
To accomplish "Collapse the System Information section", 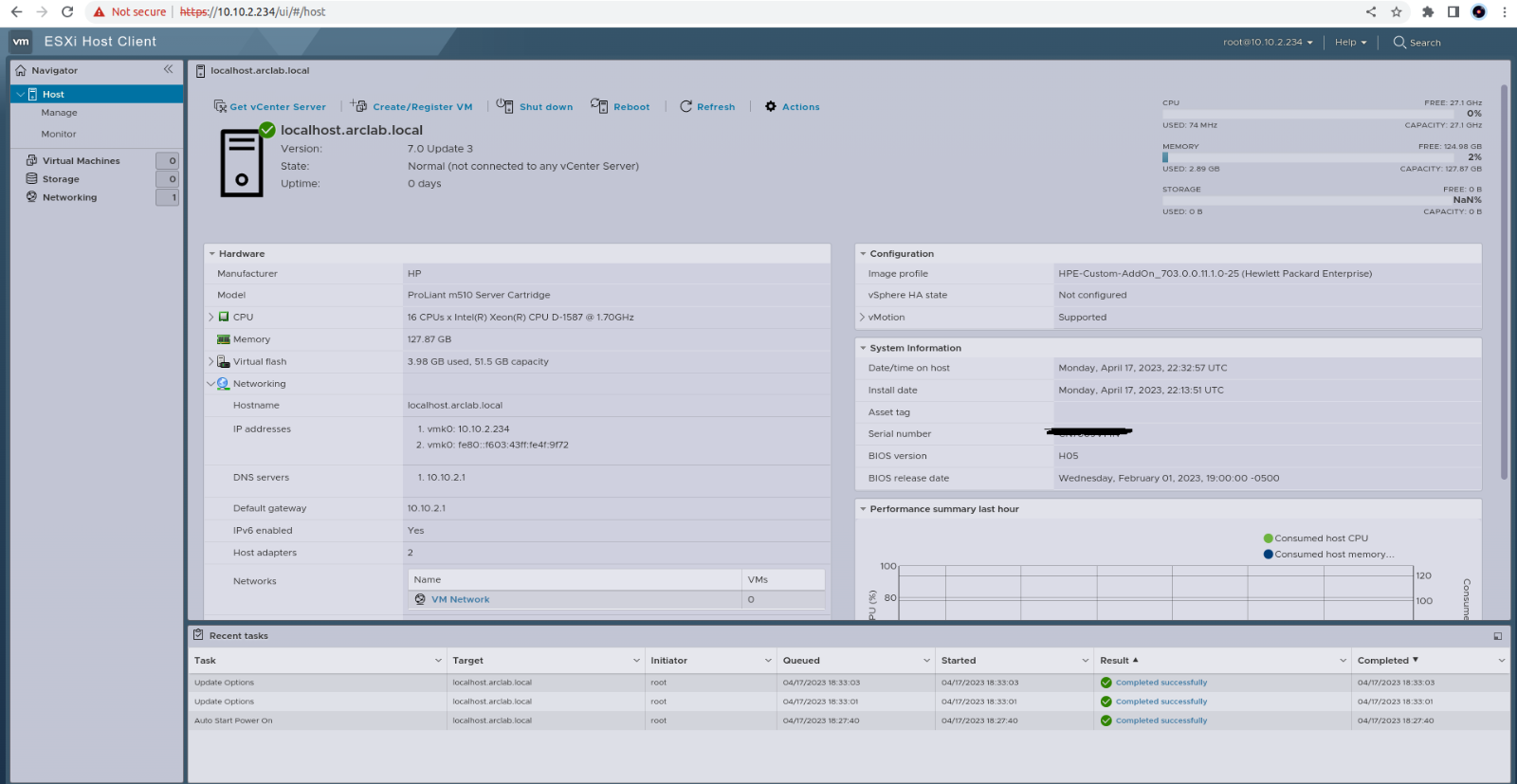I will click(x=863, y=349).
